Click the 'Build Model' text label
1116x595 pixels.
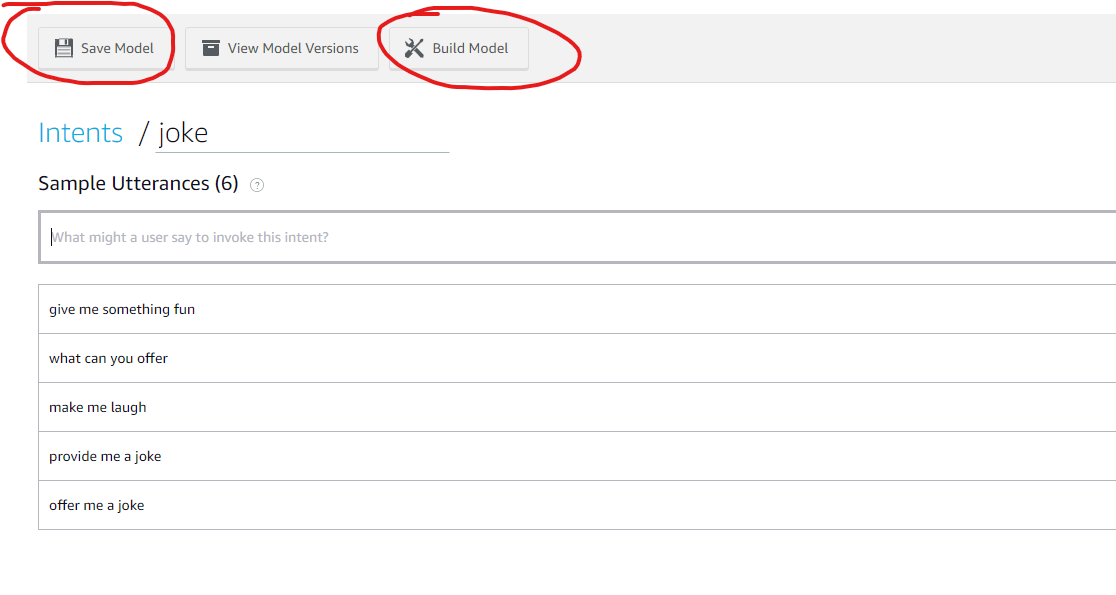coord(470,48)
